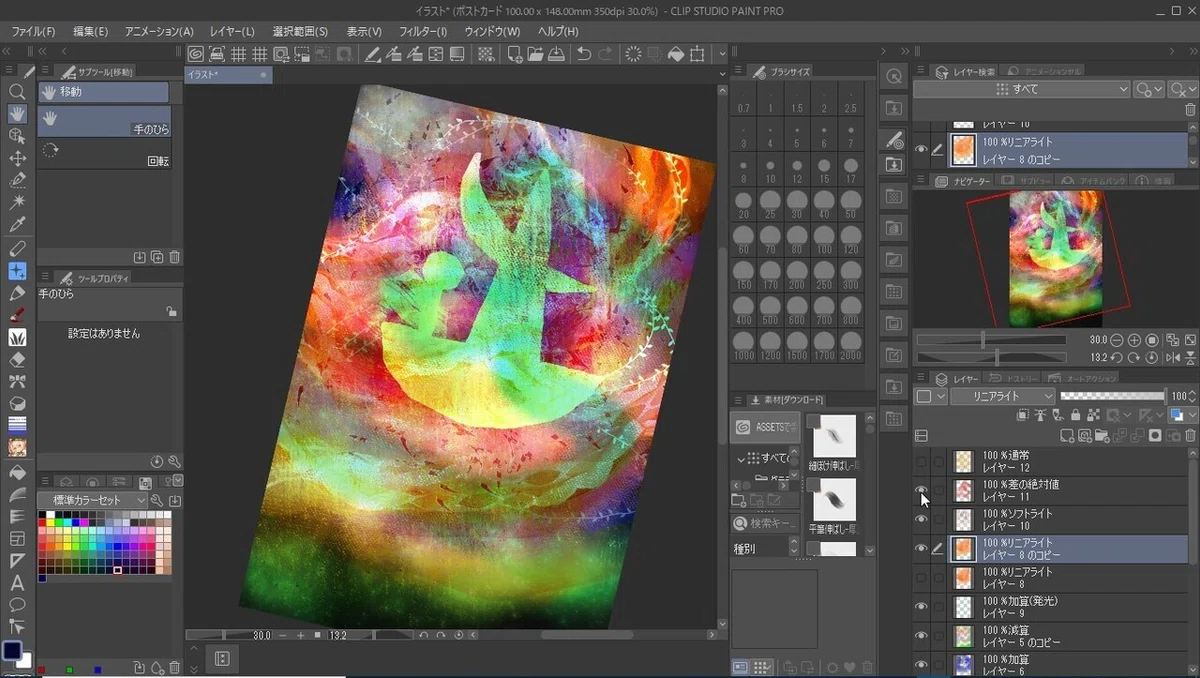
Task: Click the main color swatch in the toolbox
Action: coord(12,651)
